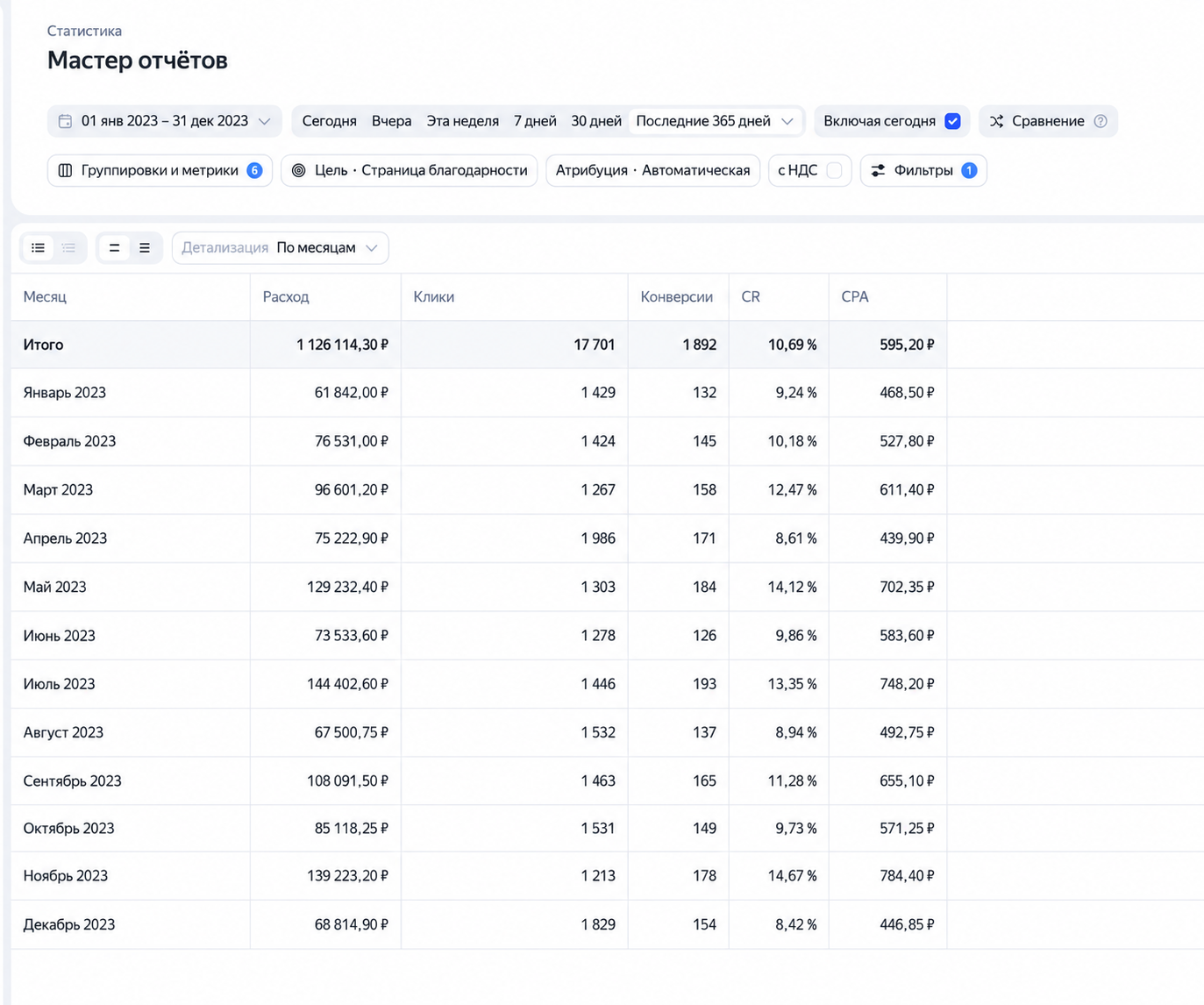Select the flat list view icon
This screenshot has height=1005, width=1204.
[38, 248]
